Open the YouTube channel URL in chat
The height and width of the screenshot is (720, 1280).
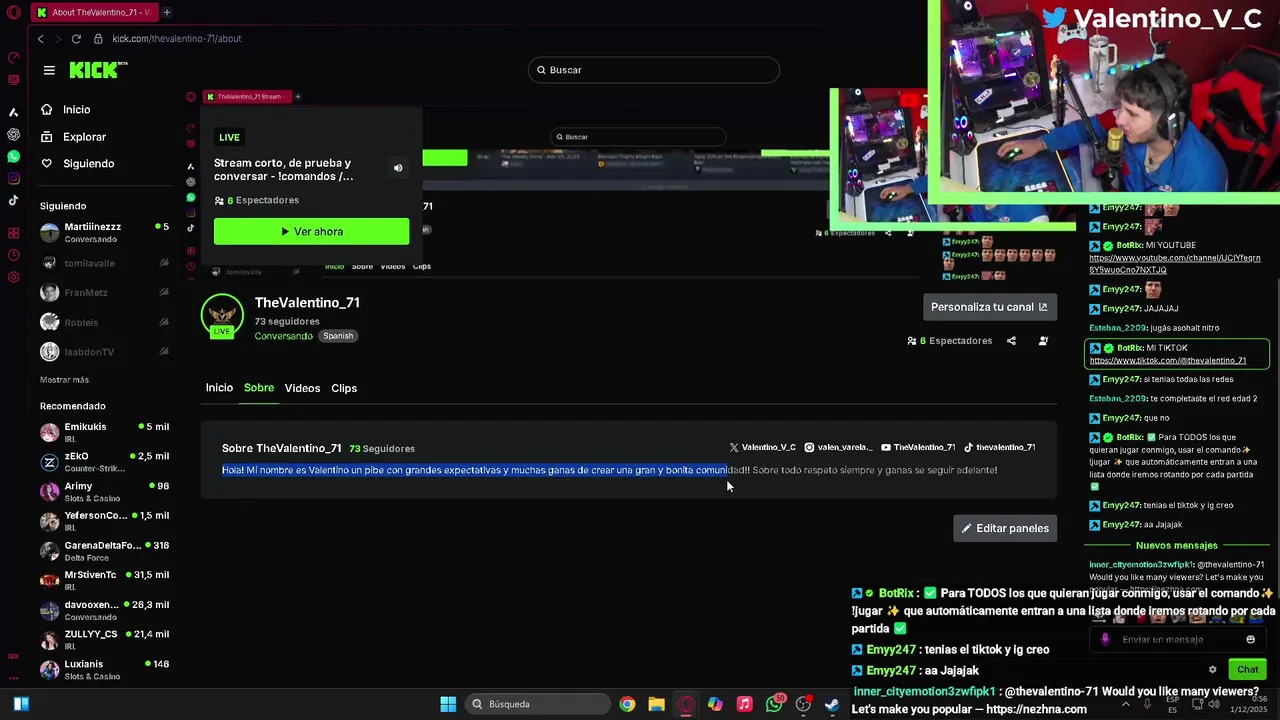click(x=1174, y=264)
